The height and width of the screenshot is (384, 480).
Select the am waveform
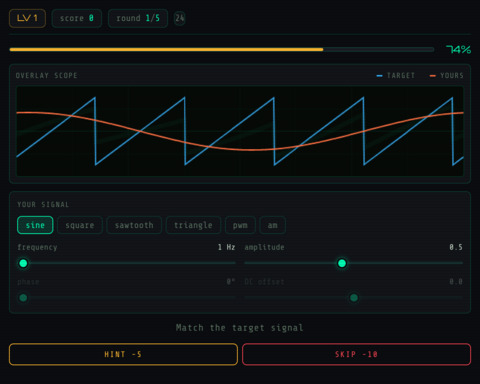coord(272,225)
